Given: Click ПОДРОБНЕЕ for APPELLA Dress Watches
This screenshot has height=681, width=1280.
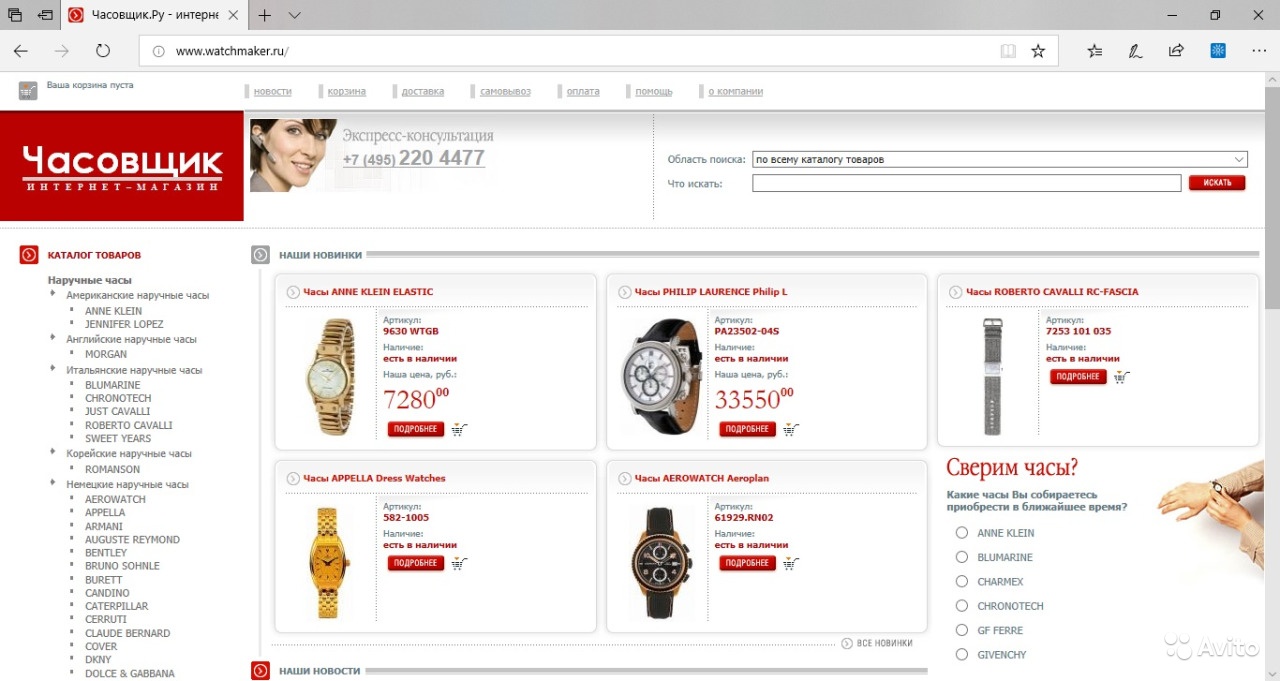Looking at the screenshot, I should (x=415, y=563).
